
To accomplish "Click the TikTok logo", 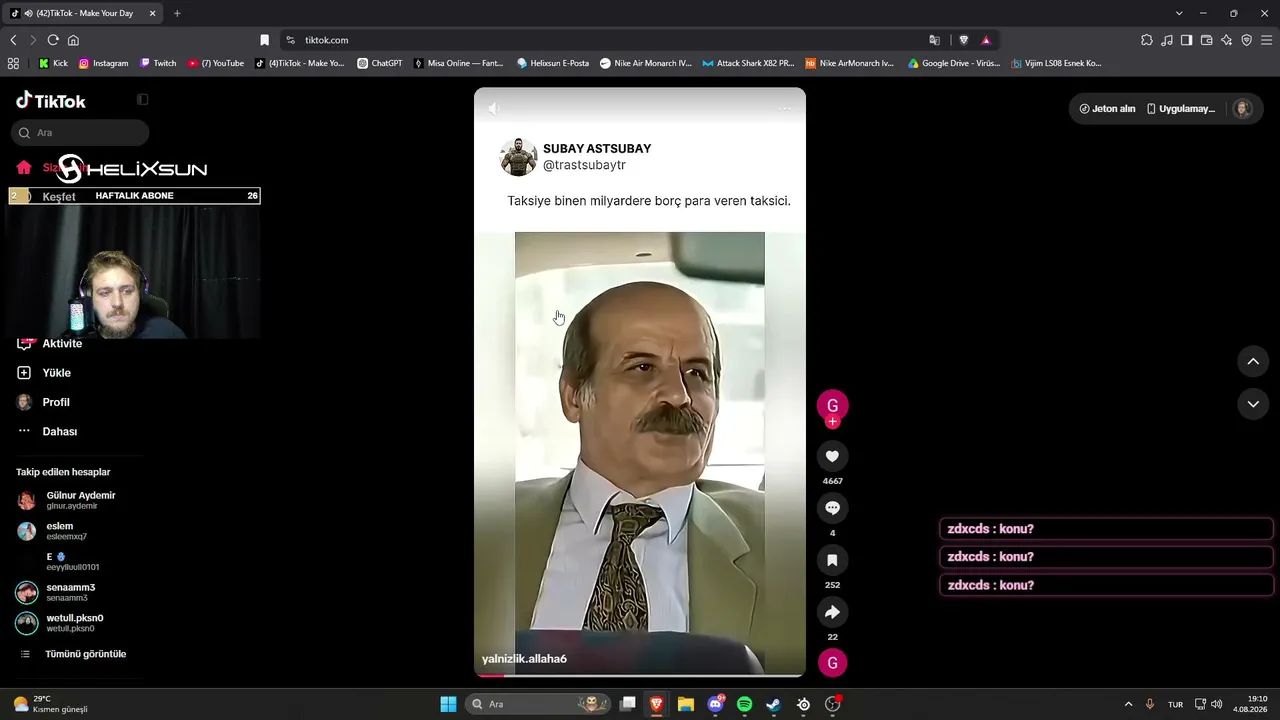I will coord(51,100).
